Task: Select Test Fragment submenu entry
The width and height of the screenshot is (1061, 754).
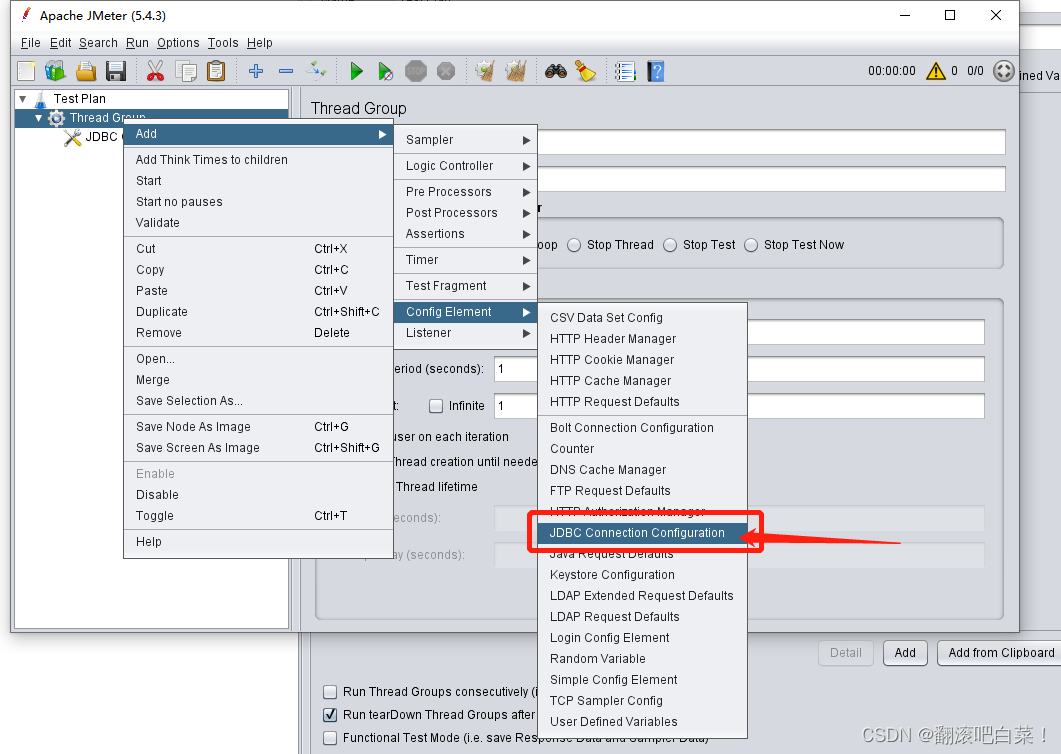Action: pyautogui.click(x=466, y=286)
